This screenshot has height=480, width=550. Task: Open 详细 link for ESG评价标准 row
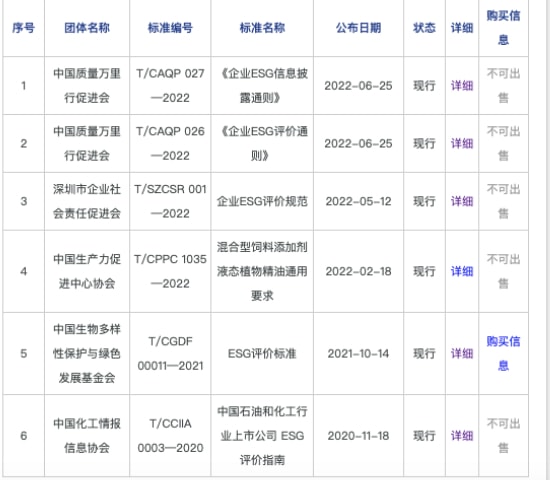(x=462, y=354)
